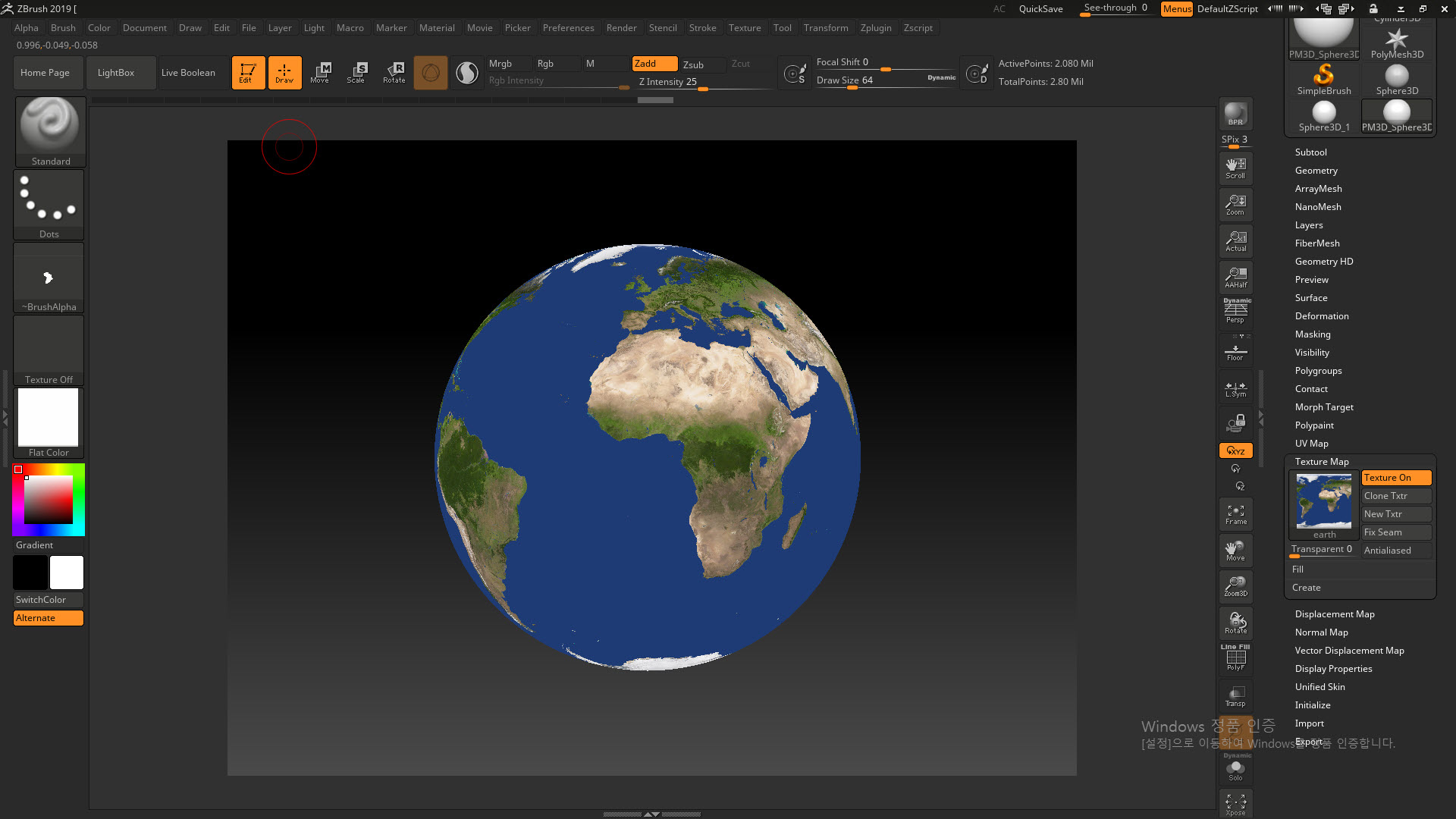Select the Rotate transform tool
Screen dimensions: 1456x819
[394, 73]
